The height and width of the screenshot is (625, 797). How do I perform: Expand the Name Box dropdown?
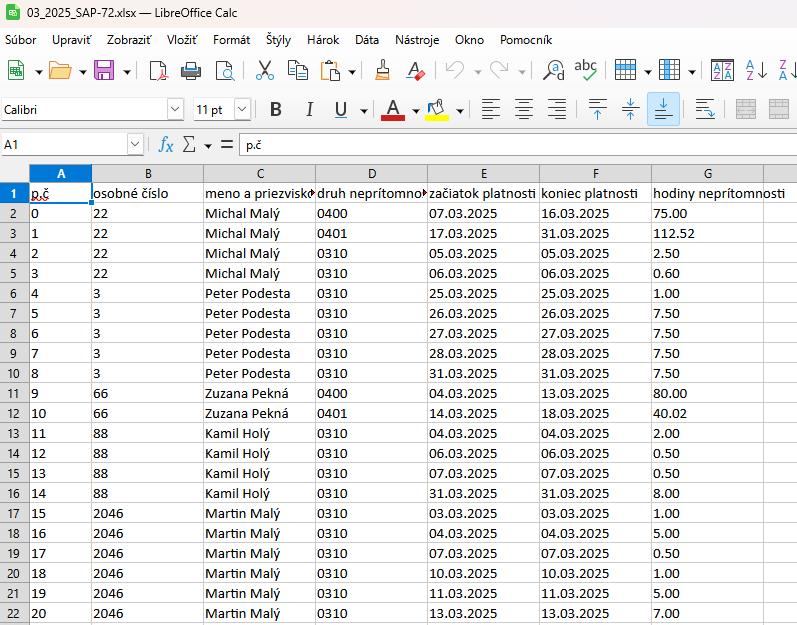click(135, 145)
